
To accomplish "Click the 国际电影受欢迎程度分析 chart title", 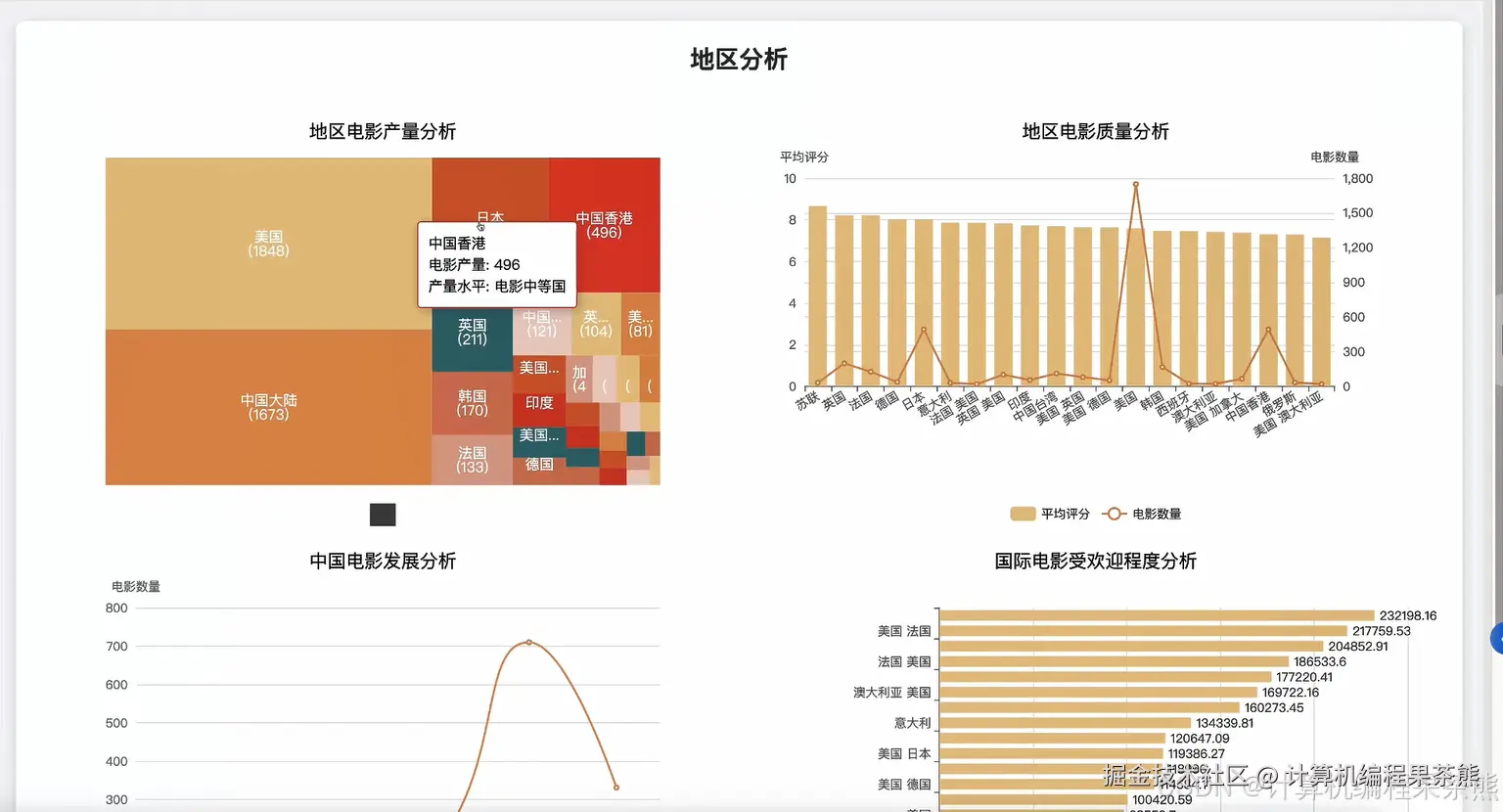I will coord(1095,561).
